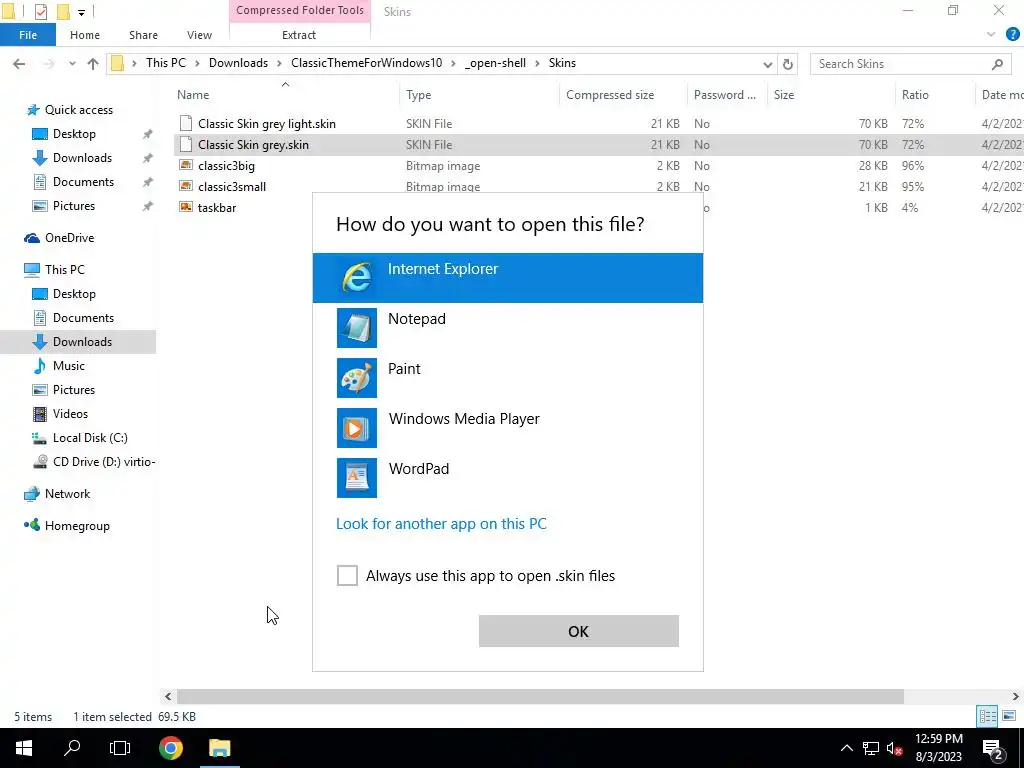Open the File menu
Screen dimensions: 1024x768
tap(28, 35)
